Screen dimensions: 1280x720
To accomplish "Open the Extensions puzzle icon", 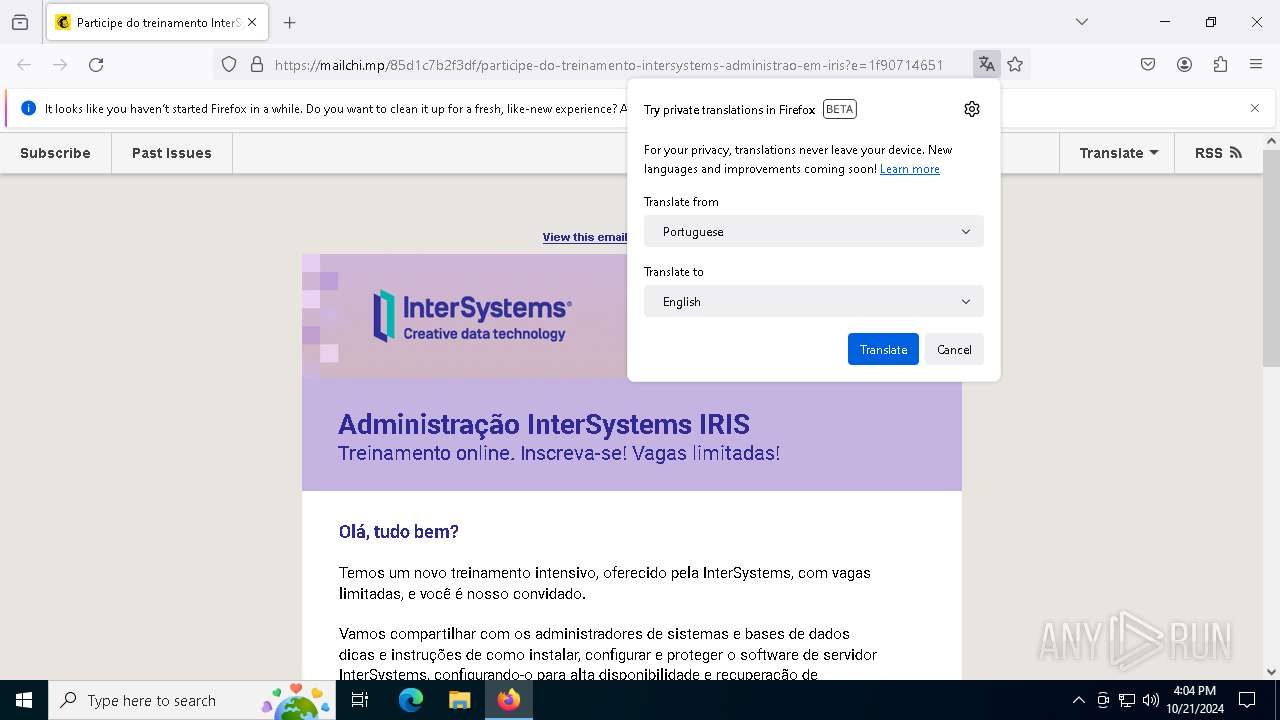I will [x=1220, y=64].
